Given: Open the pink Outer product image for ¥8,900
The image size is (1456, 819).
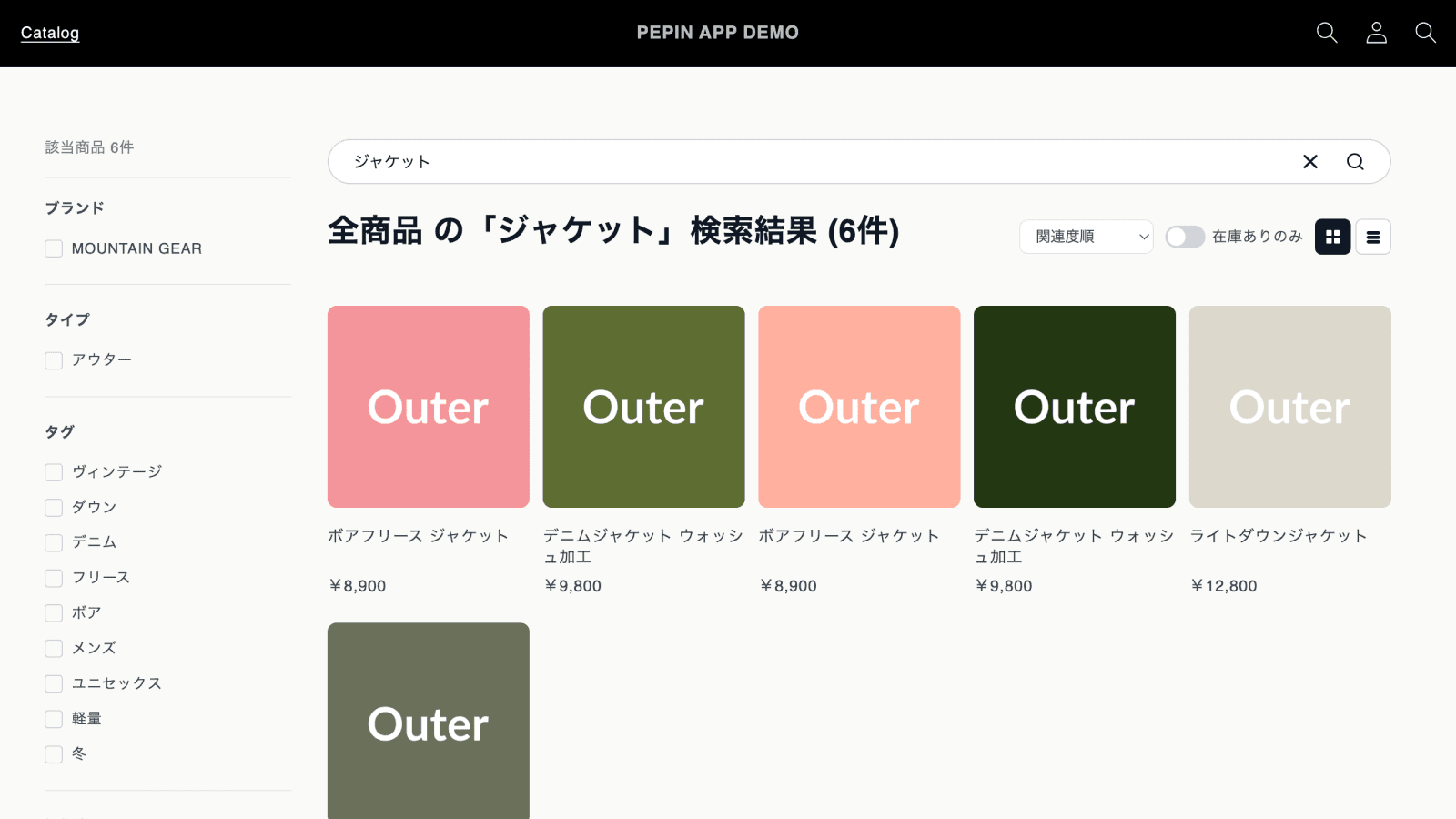Looking at the screenshot, I should point(429,407).
